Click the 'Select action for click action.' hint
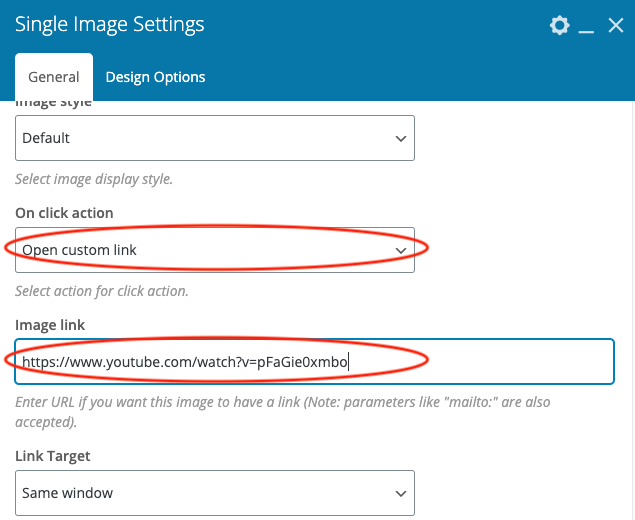Image resolution: width=635 pixels, height=520 pixels. [102, 291]
